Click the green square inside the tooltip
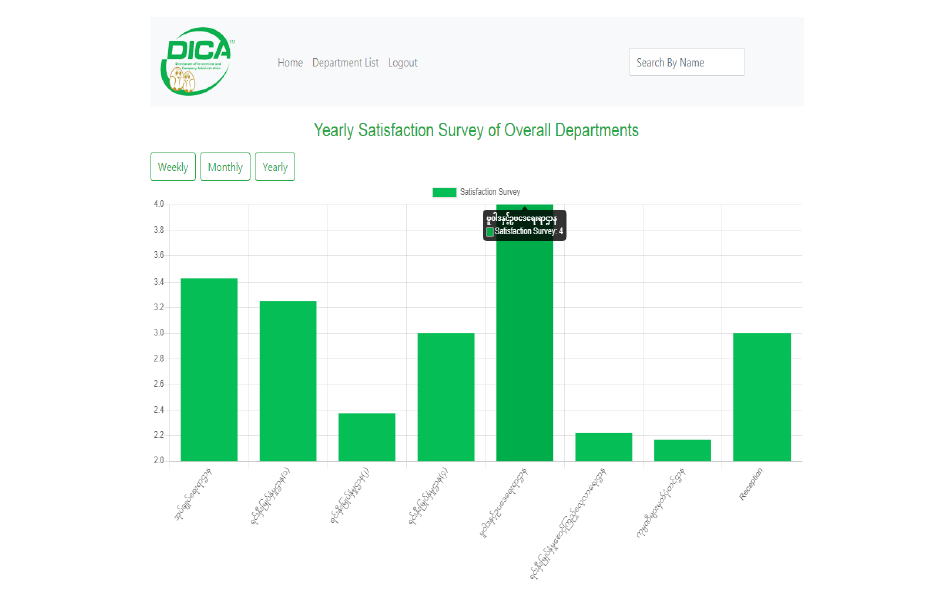 pyautogui.click(x=490, y=231)
